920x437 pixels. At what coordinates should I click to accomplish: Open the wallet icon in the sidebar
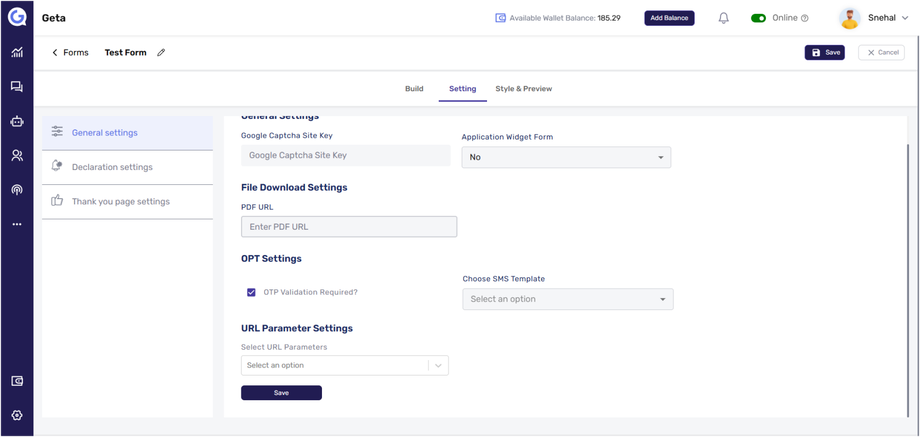click(x=16, y=381)
